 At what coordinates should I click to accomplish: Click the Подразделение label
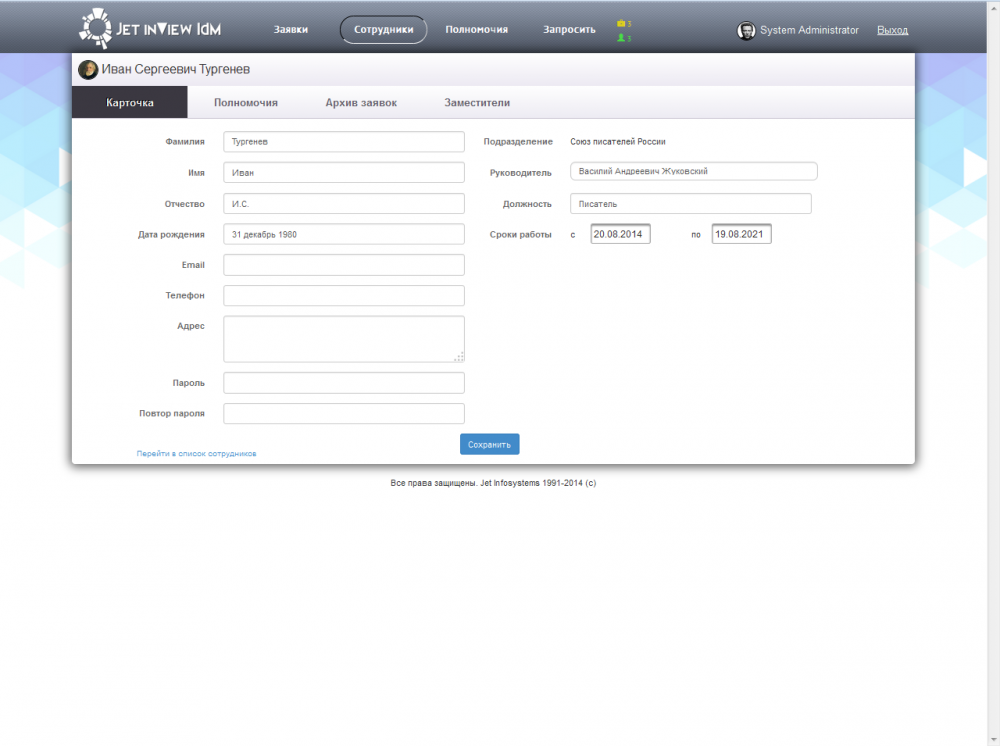[518, 142]
